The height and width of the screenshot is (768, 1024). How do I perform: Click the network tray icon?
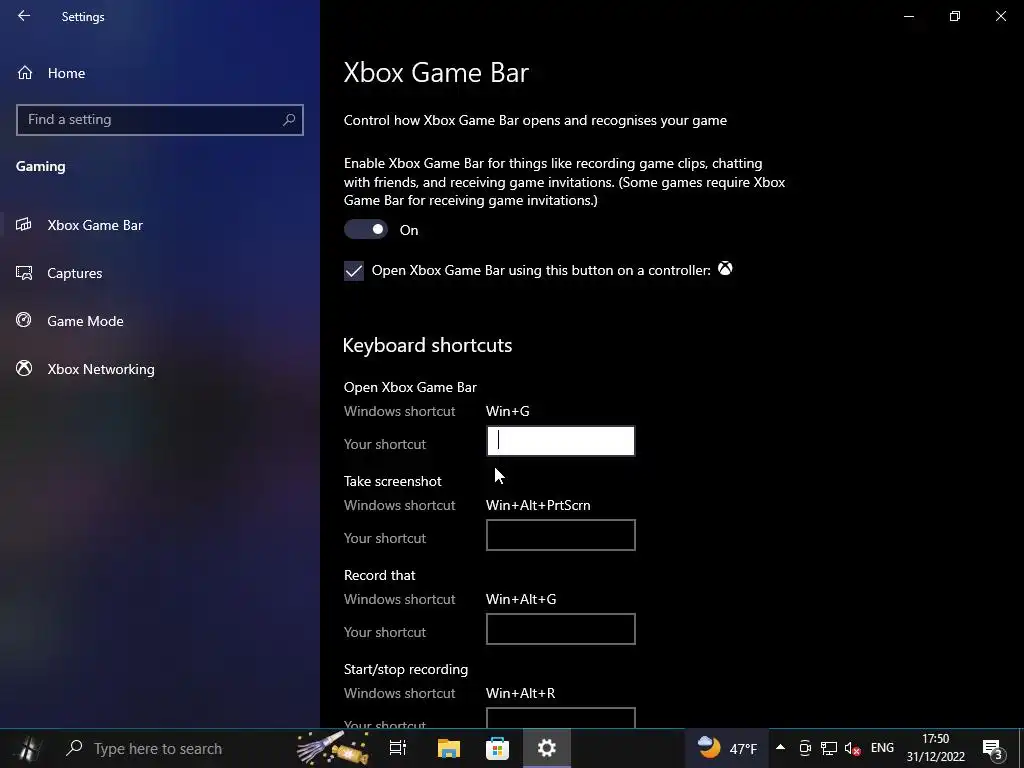point(829,748)
